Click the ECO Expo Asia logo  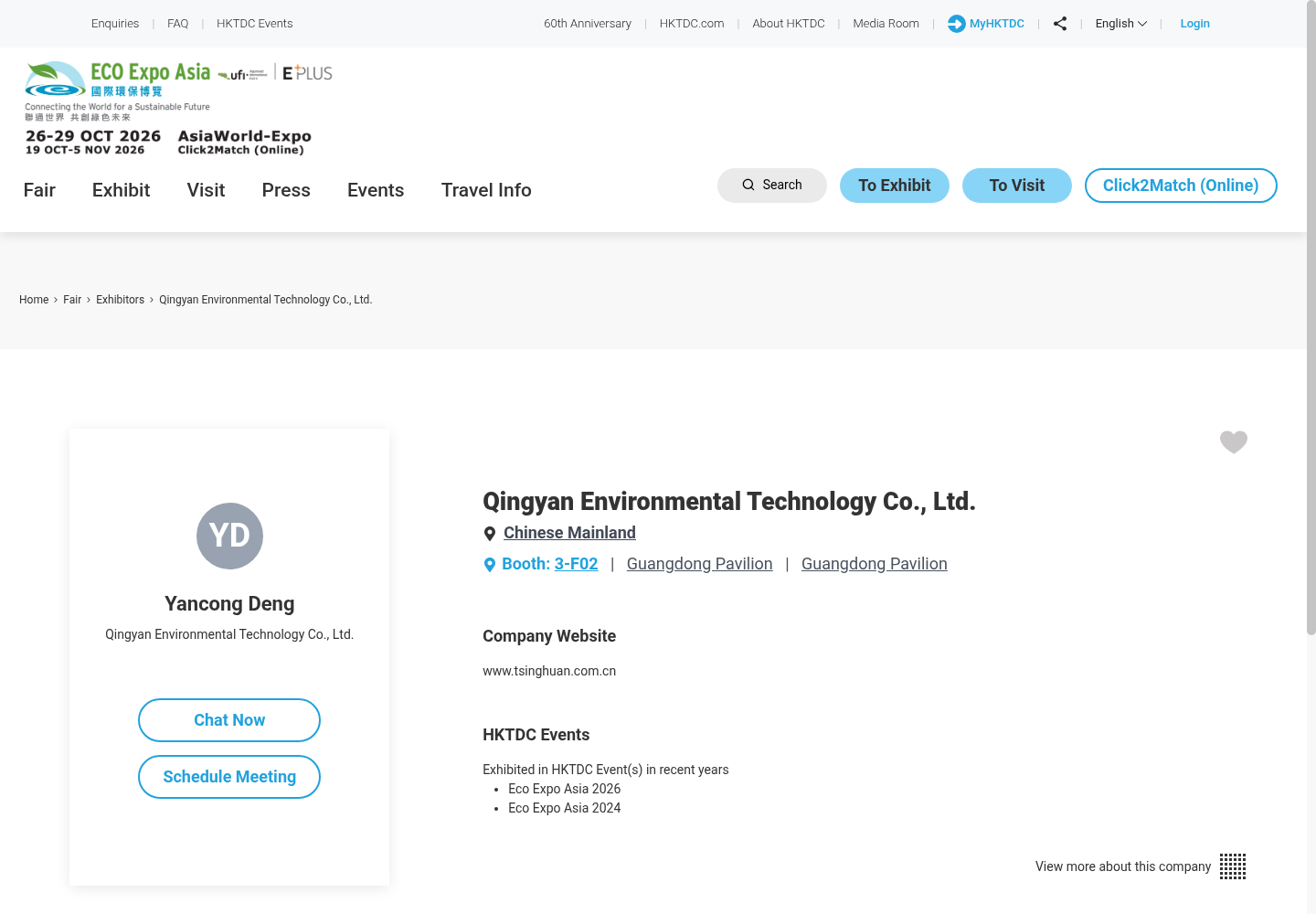click(118, 90)
